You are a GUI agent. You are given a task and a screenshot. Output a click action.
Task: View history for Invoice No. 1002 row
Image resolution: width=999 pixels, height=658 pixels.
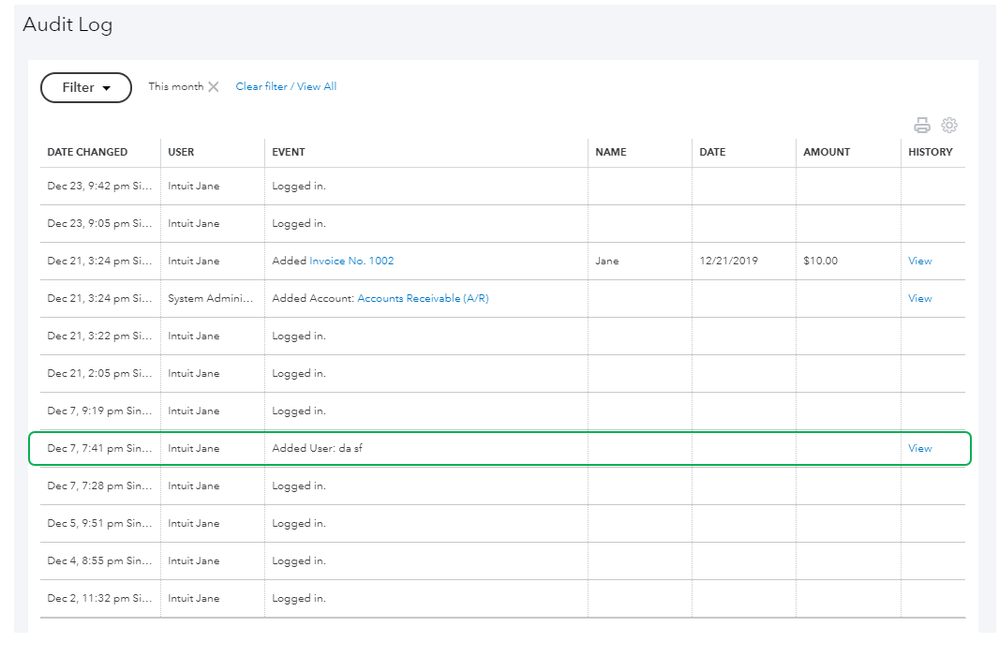(x=919, y=261)
